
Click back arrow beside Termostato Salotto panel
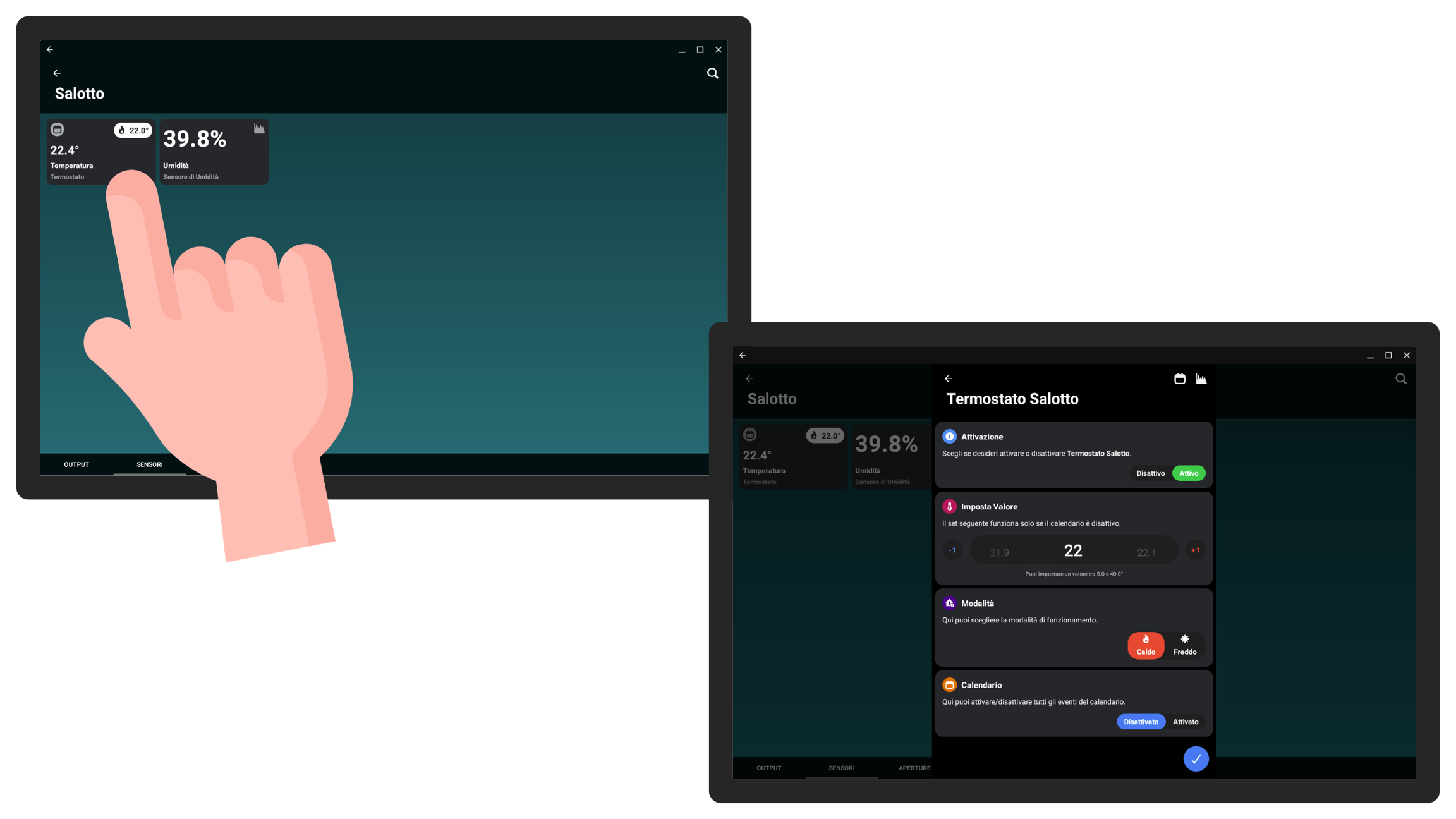click(x=948, y=379)
